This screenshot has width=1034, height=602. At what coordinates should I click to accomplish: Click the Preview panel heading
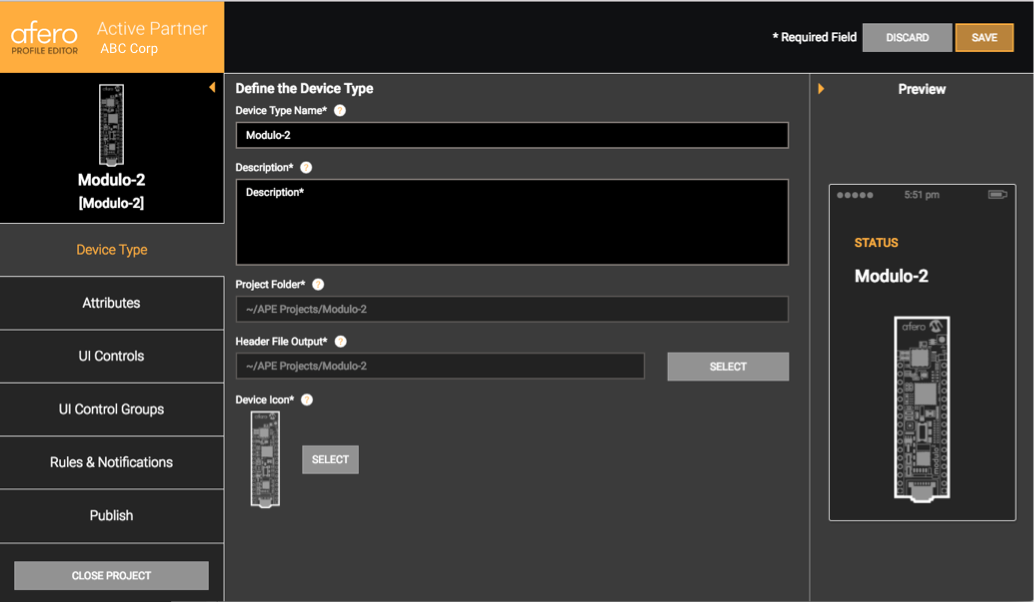click(x=922, y=89)
